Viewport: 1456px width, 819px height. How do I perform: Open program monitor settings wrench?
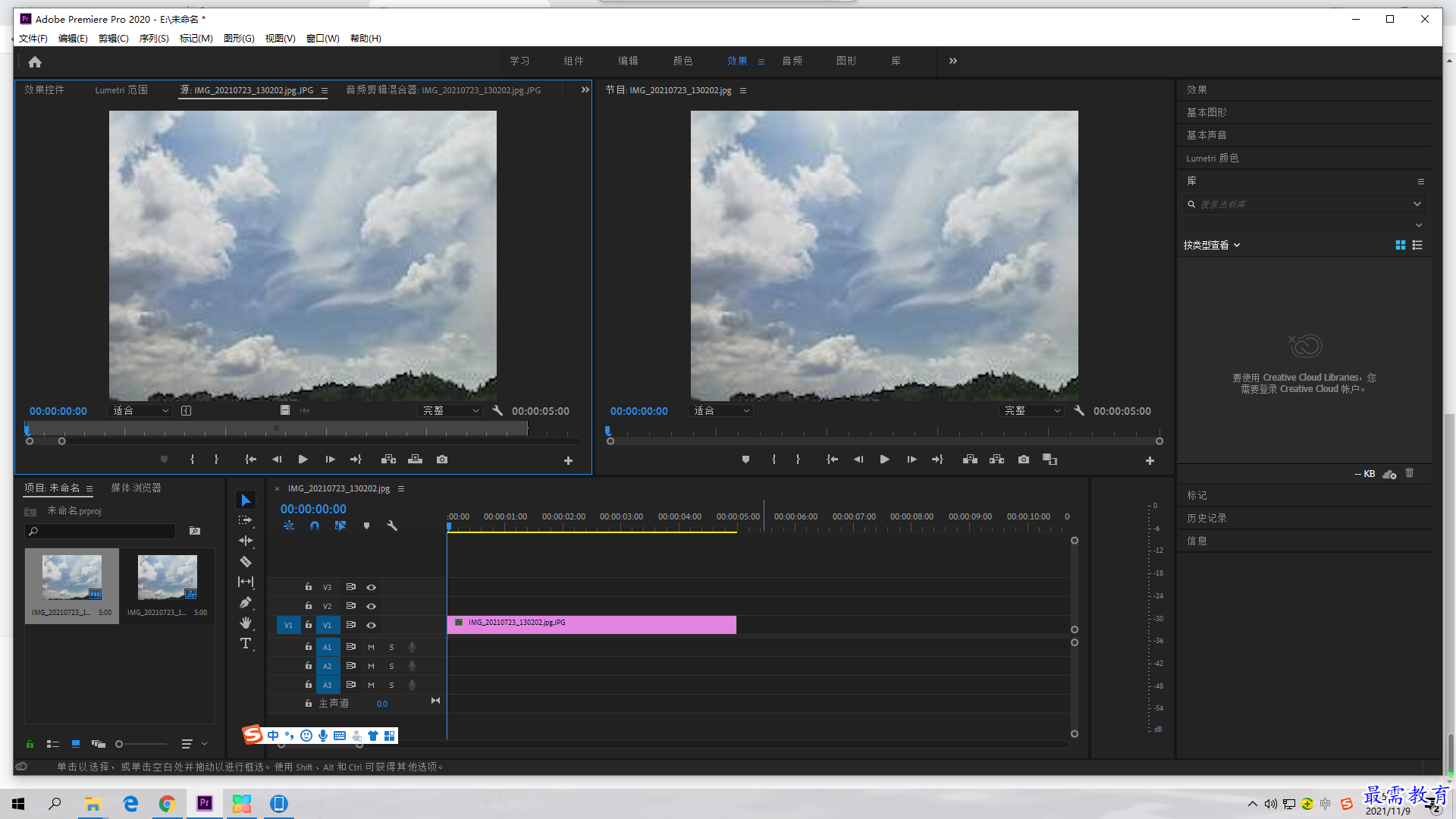click(x=1079, y=410)
